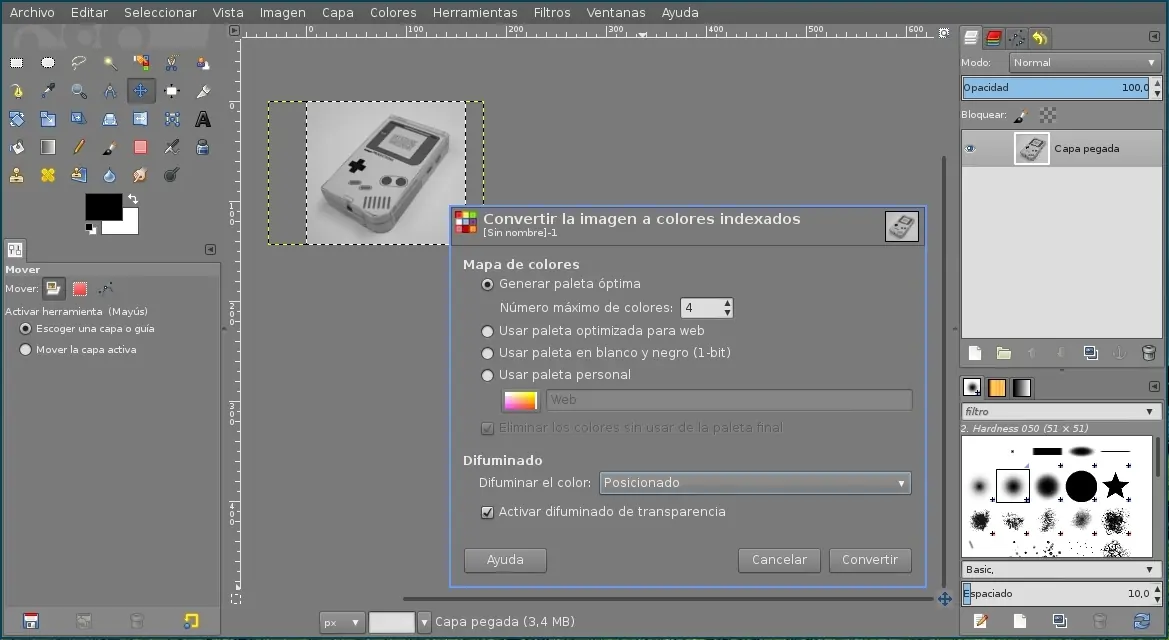Activate the Eraser tool
Screen dimensions: 1169x640
pyautogui.click(x=141, y=147)
